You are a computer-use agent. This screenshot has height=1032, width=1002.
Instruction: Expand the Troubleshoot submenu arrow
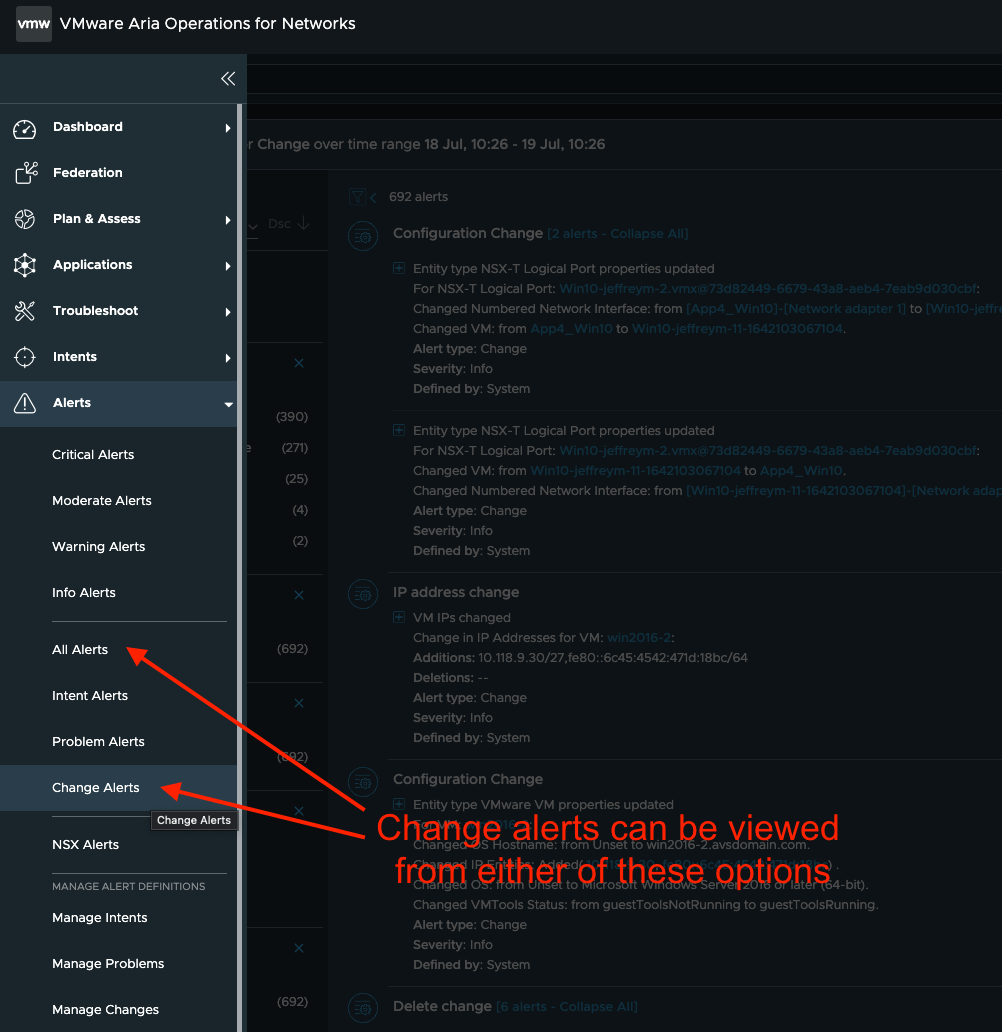pyautogui.click(x=228, y=312)
